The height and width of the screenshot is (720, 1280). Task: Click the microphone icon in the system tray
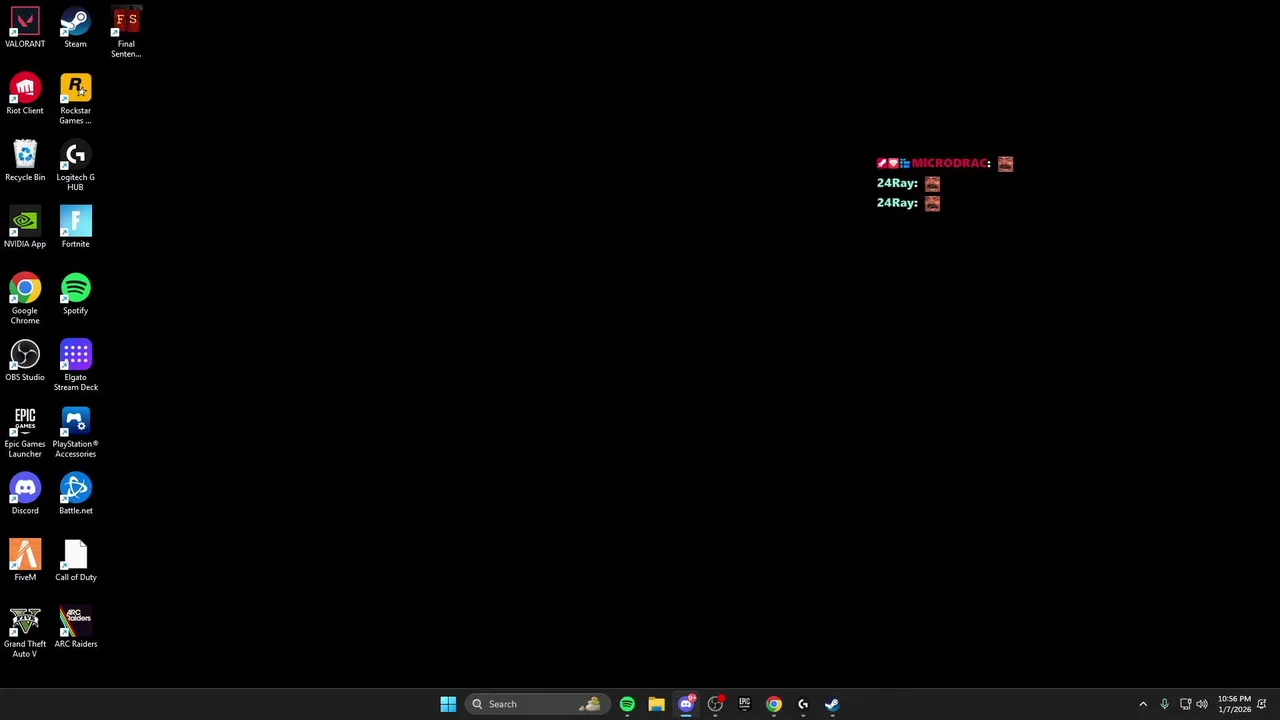point(1164,704)
